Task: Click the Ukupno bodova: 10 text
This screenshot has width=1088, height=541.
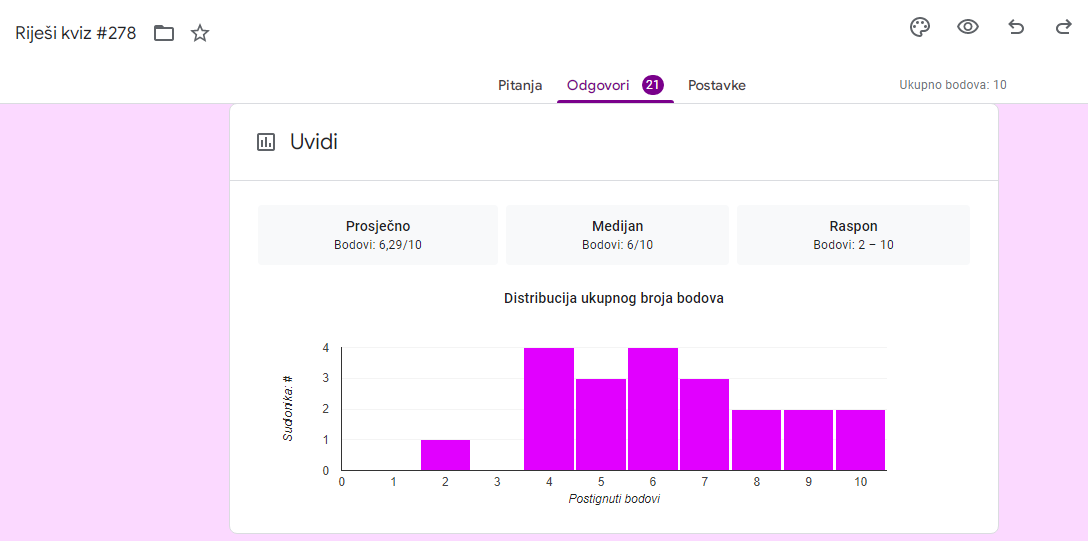Action: (953, 85)
